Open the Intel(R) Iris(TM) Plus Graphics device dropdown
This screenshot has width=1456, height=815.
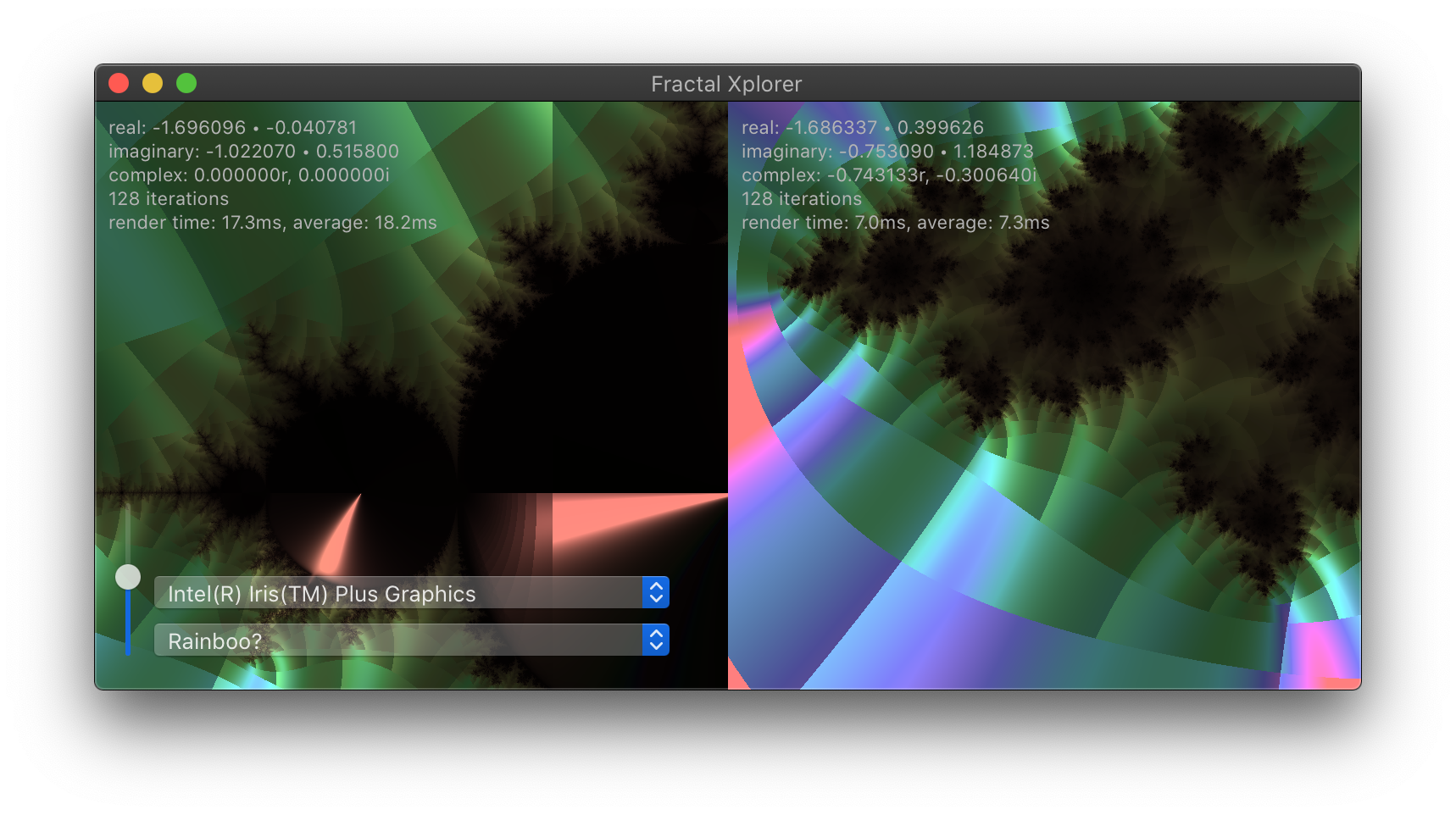click(412, 593)
